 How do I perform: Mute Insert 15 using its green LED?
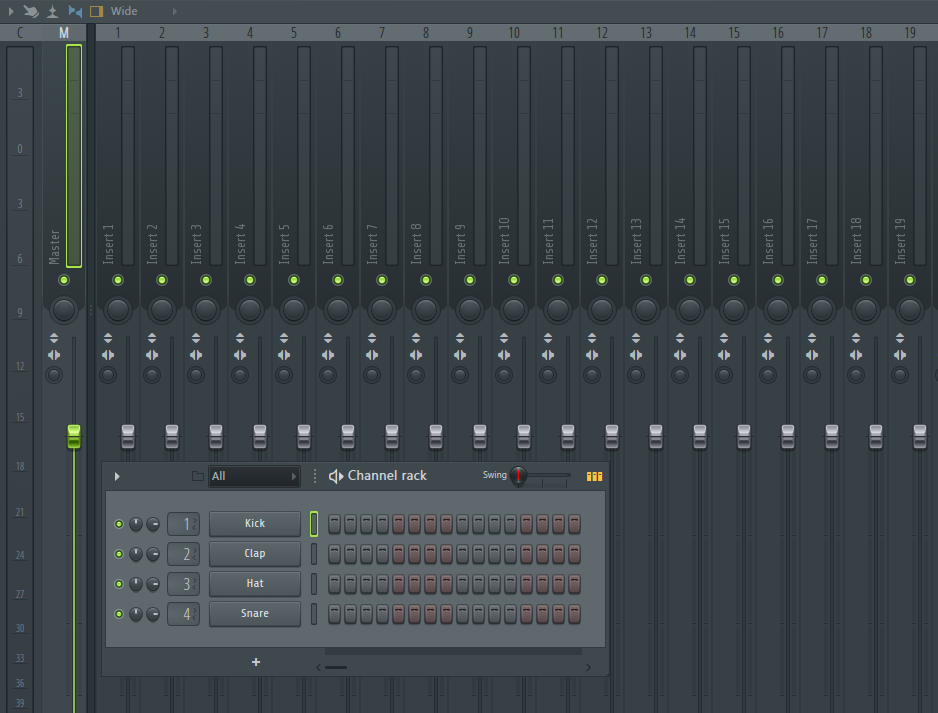point(734,280)
